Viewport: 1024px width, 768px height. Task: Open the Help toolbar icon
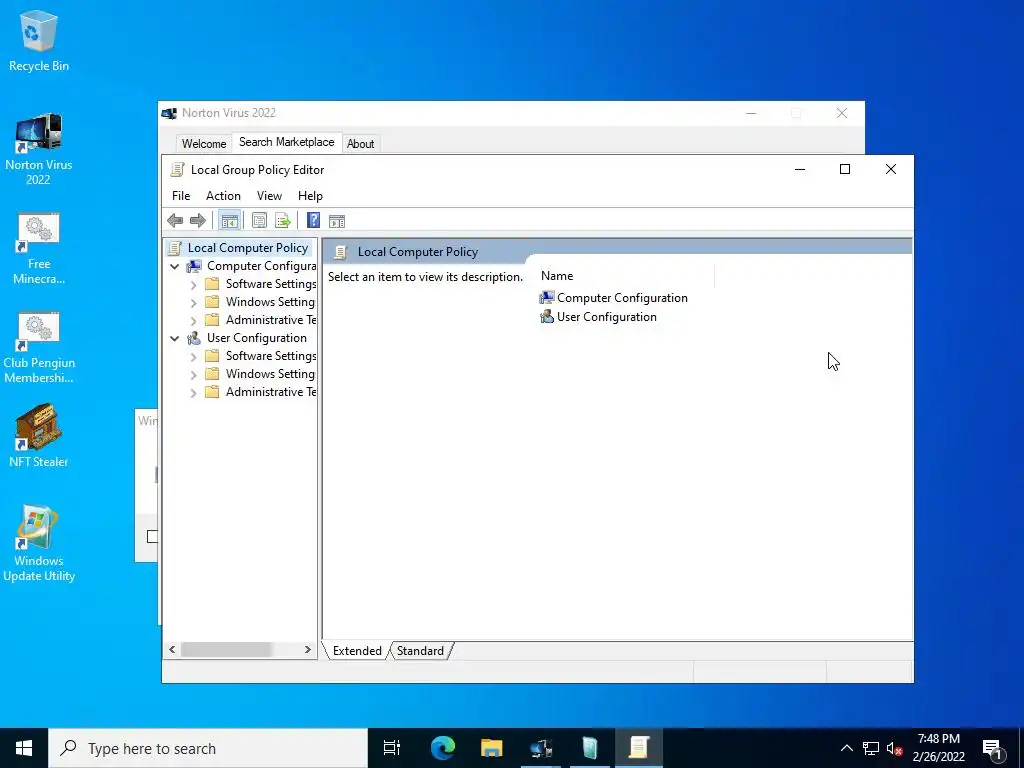click(313, 221)
